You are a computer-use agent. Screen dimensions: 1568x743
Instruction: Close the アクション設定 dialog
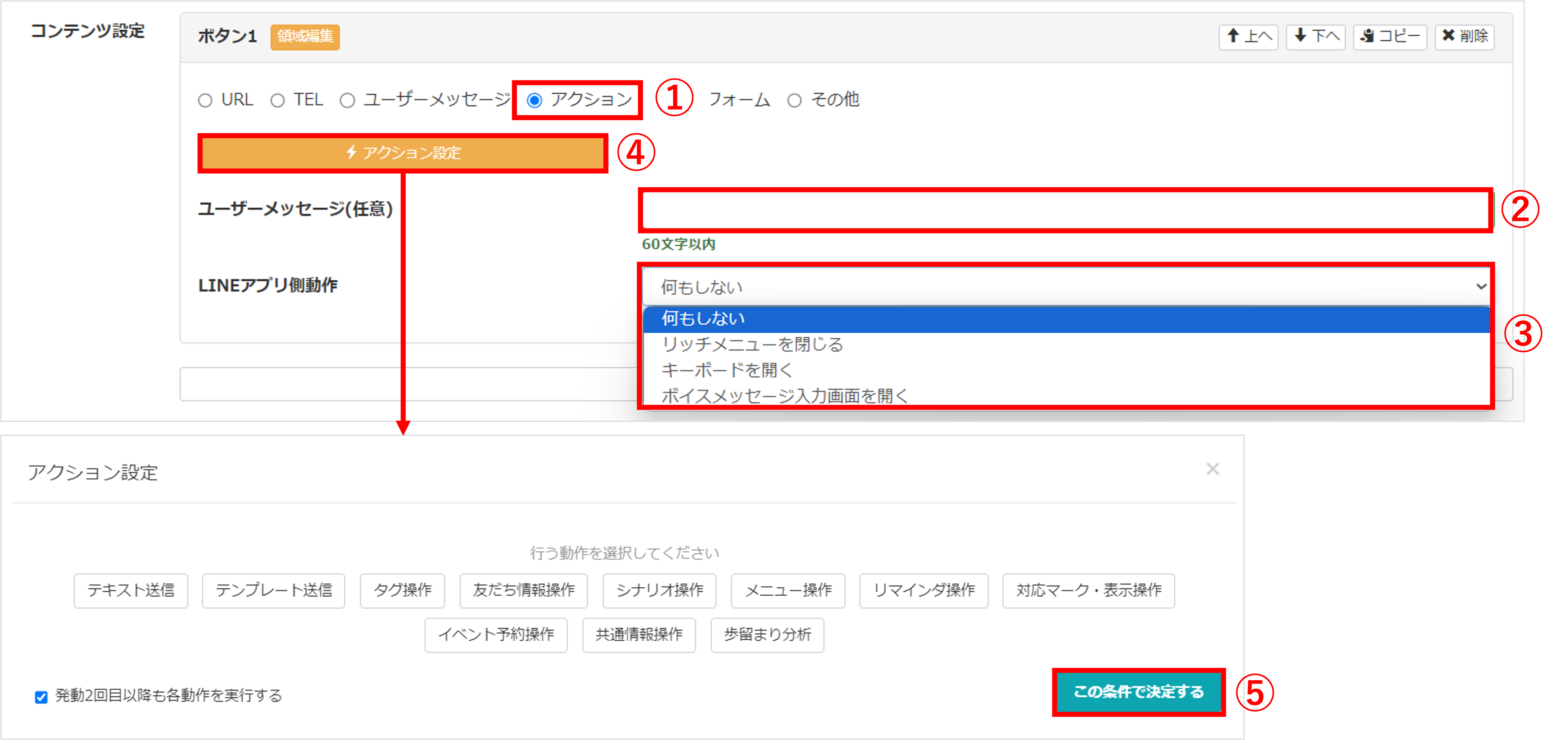tap(1213, 469)
